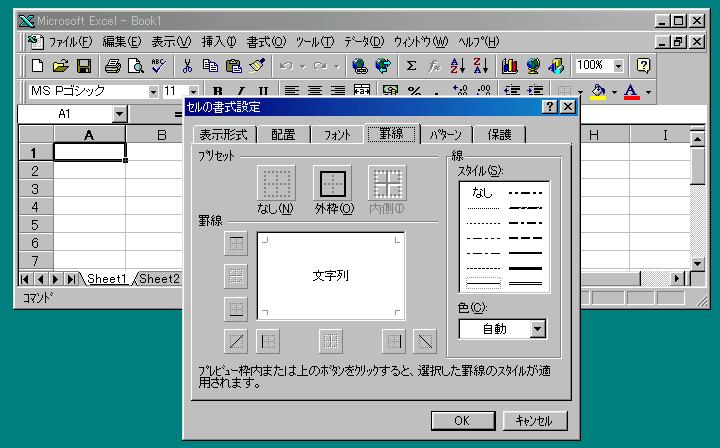Apply the Fill Color bucket icon
This screenshot has width=720, height=448.
598,91
